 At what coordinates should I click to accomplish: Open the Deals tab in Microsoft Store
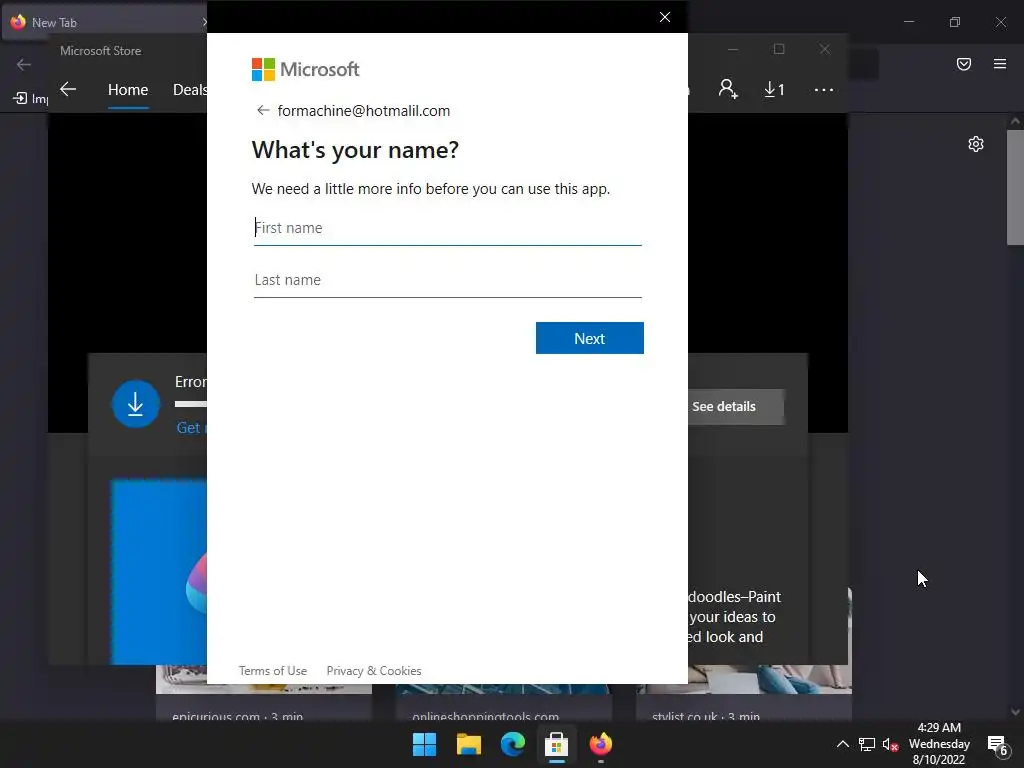tap(189, 89)
